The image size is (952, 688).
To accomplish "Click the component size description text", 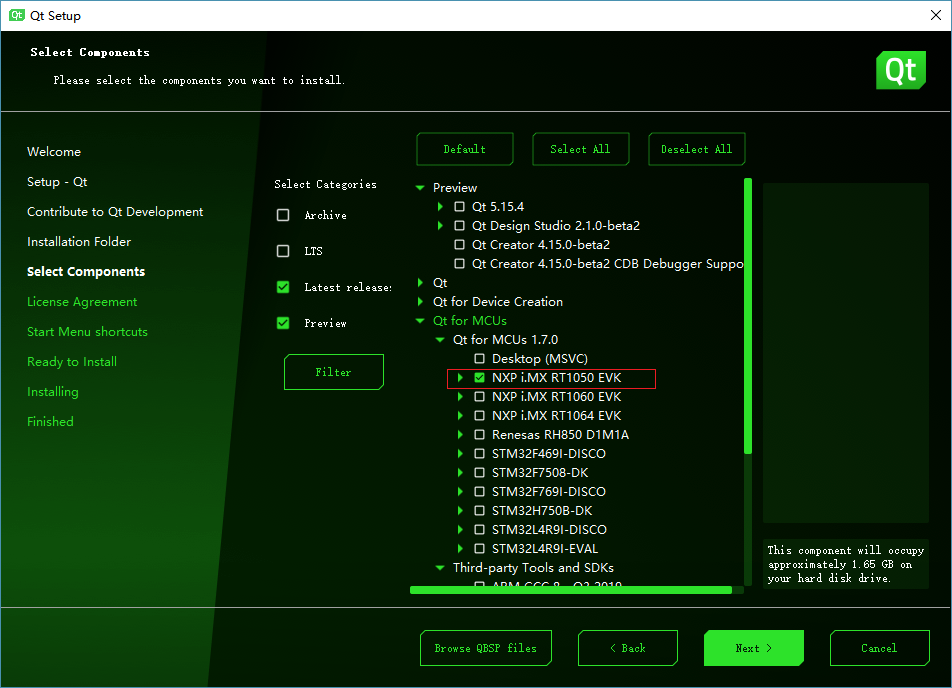I will click(846, 564).
